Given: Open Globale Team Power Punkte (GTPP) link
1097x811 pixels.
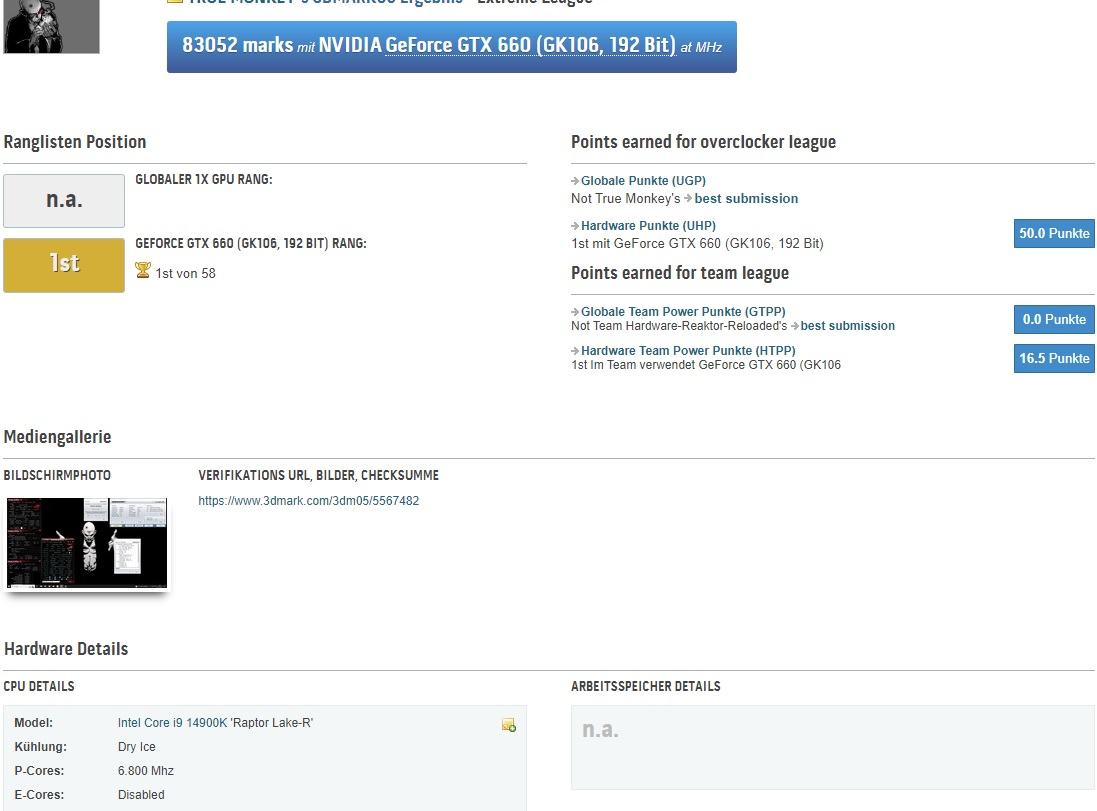Looking at the screenshot, I should click(x=683, y=311).
